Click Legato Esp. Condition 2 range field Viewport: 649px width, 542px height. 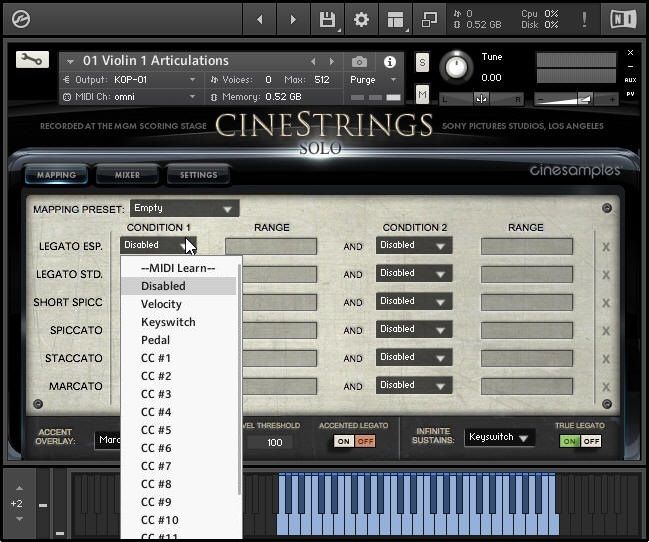point(527,246)
